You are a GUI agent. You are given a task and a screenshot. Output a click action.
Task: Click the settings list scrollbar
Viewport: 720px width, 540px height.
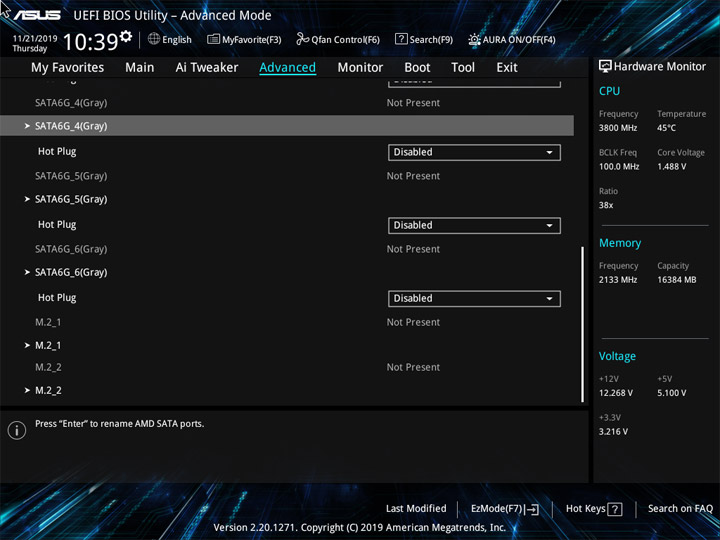583,325
